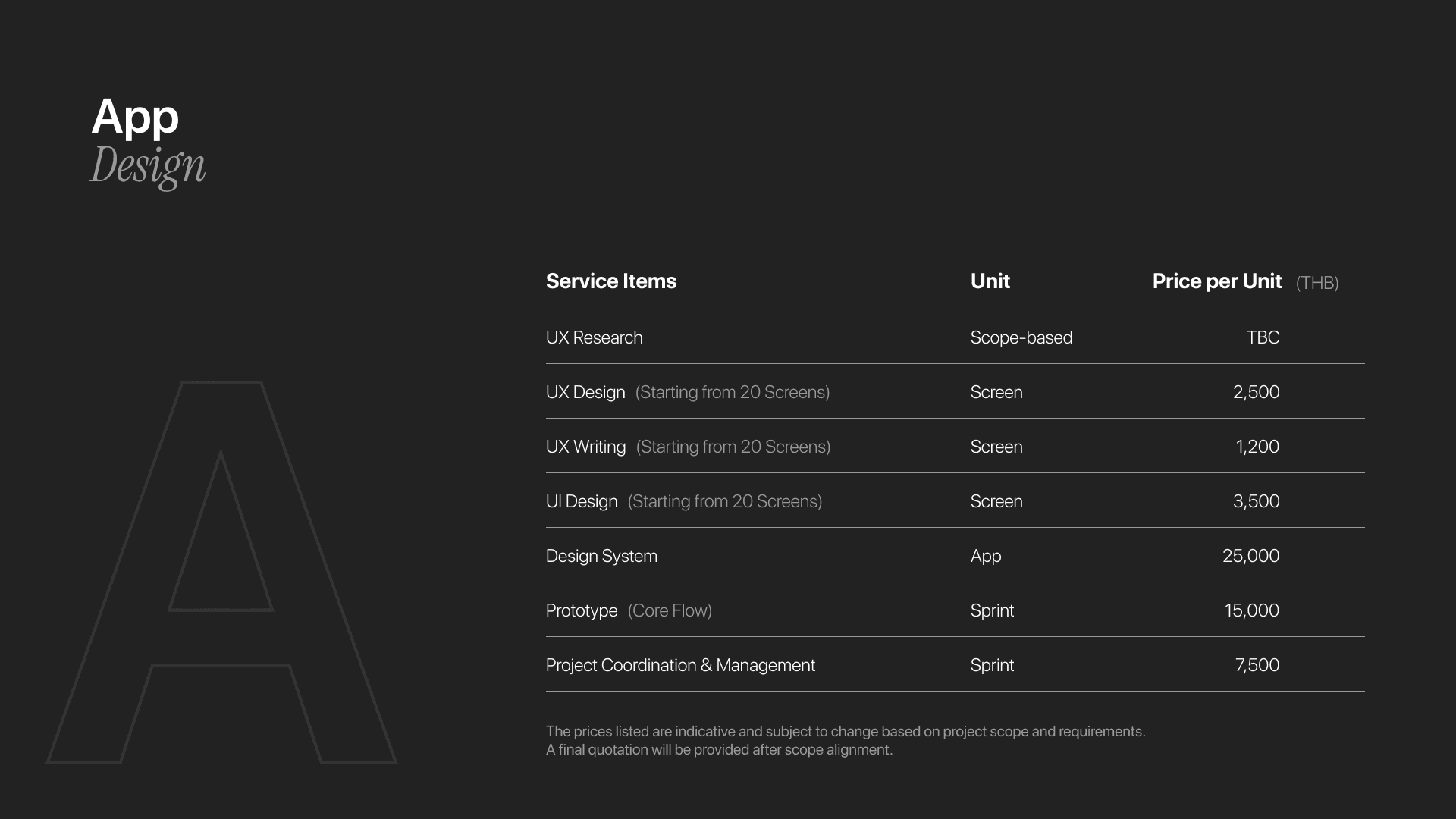This screenshot has height=819, width=1456.
Task: Select the UX Research row label
Action: point(594,337)
